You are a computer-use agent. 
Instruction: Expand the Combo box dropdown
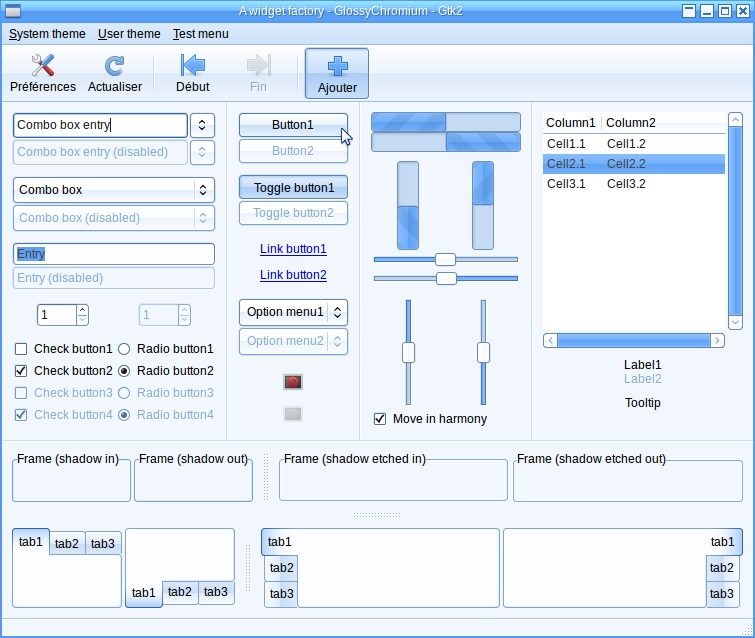[114, 190]
